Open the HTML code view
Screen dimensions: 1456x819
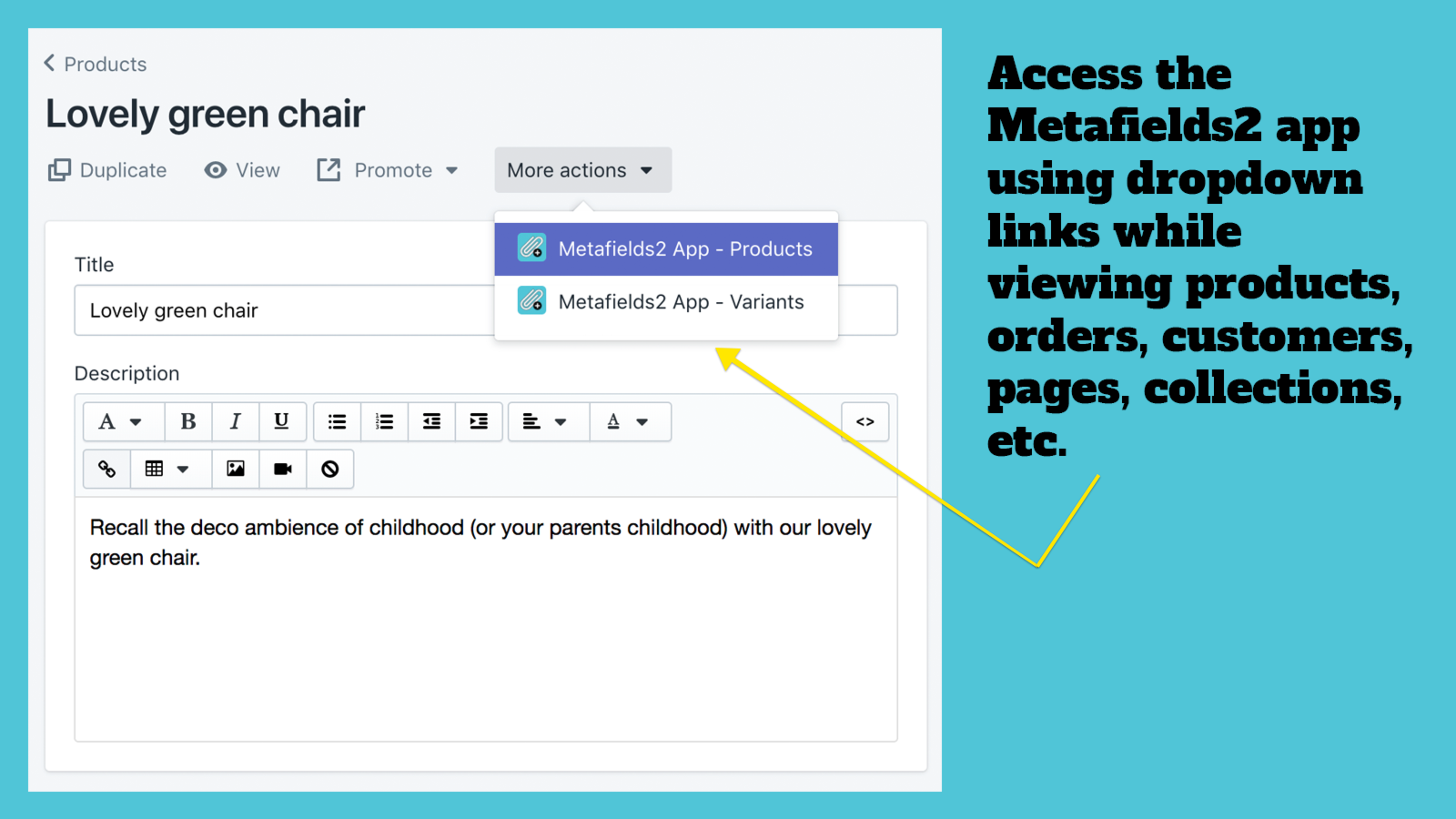(864, 421)
